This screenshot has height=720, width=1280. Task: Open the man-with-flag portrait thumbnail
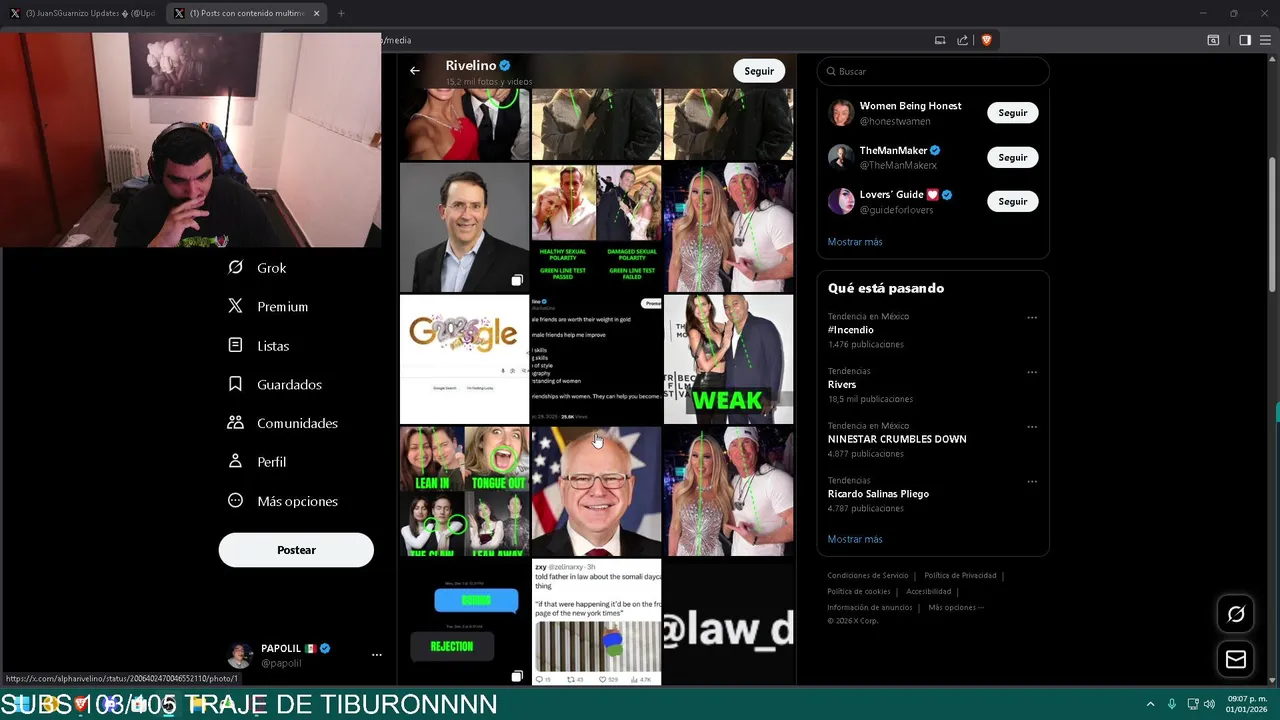(x=596, y=491)
